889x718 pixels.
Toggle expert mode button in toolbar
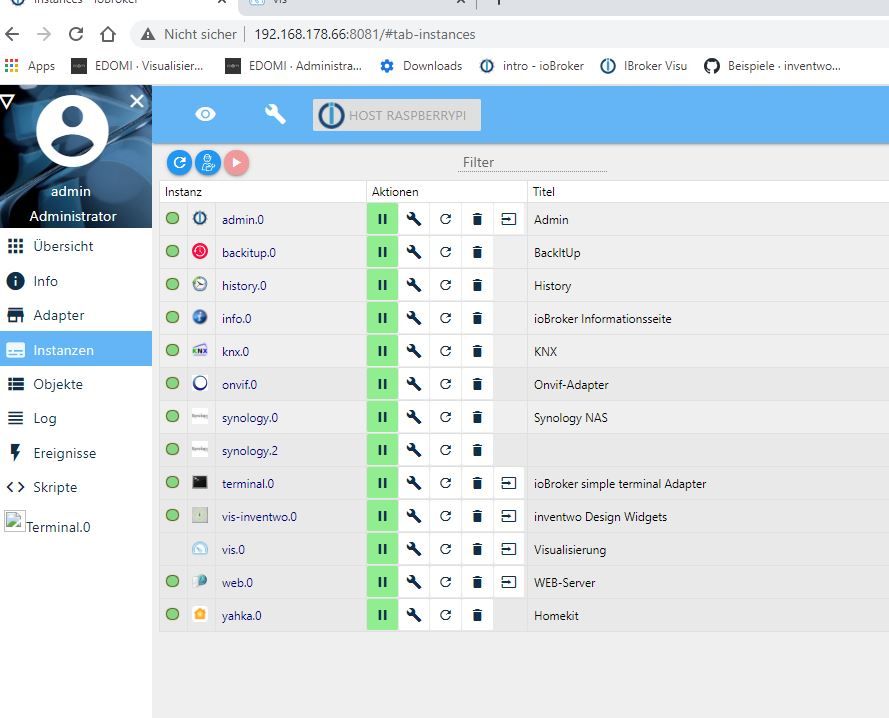[208, 163]
